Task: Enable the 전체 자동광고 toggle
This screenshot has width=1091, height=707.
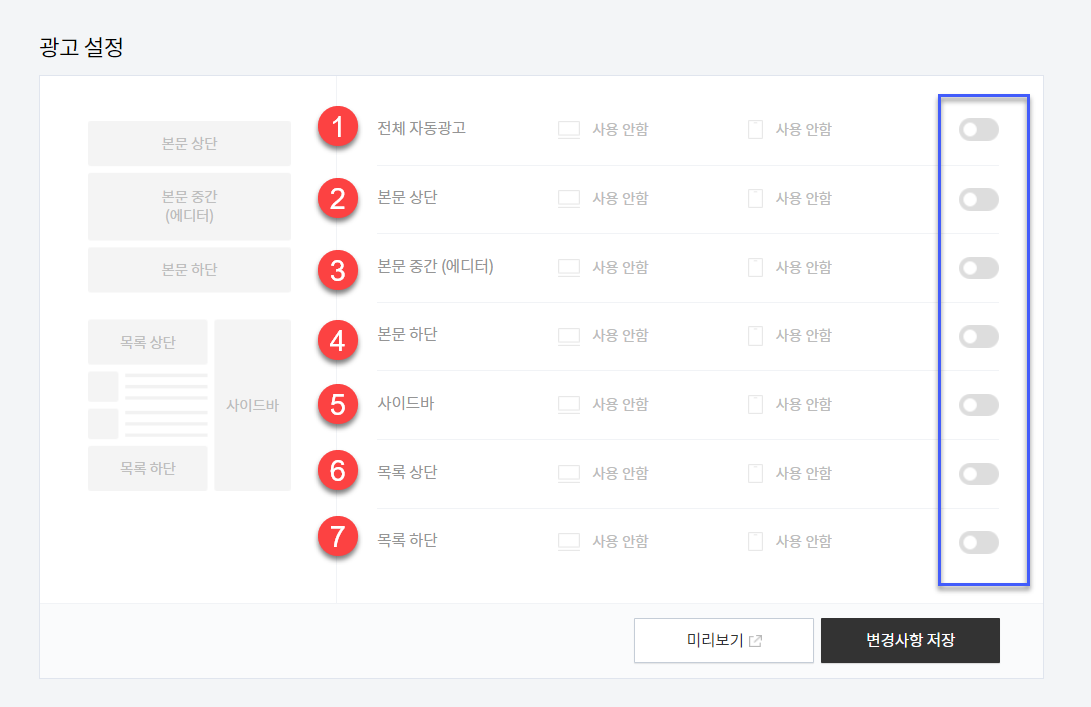Action: click(977, 129)
